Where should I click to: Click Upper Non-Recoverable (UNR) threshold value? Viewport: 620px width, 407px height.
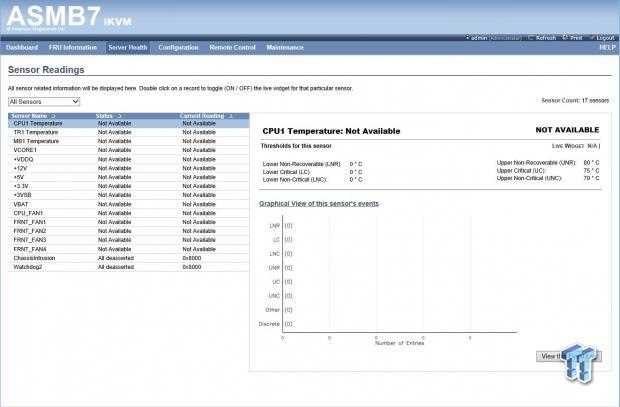tap(591, 163)
